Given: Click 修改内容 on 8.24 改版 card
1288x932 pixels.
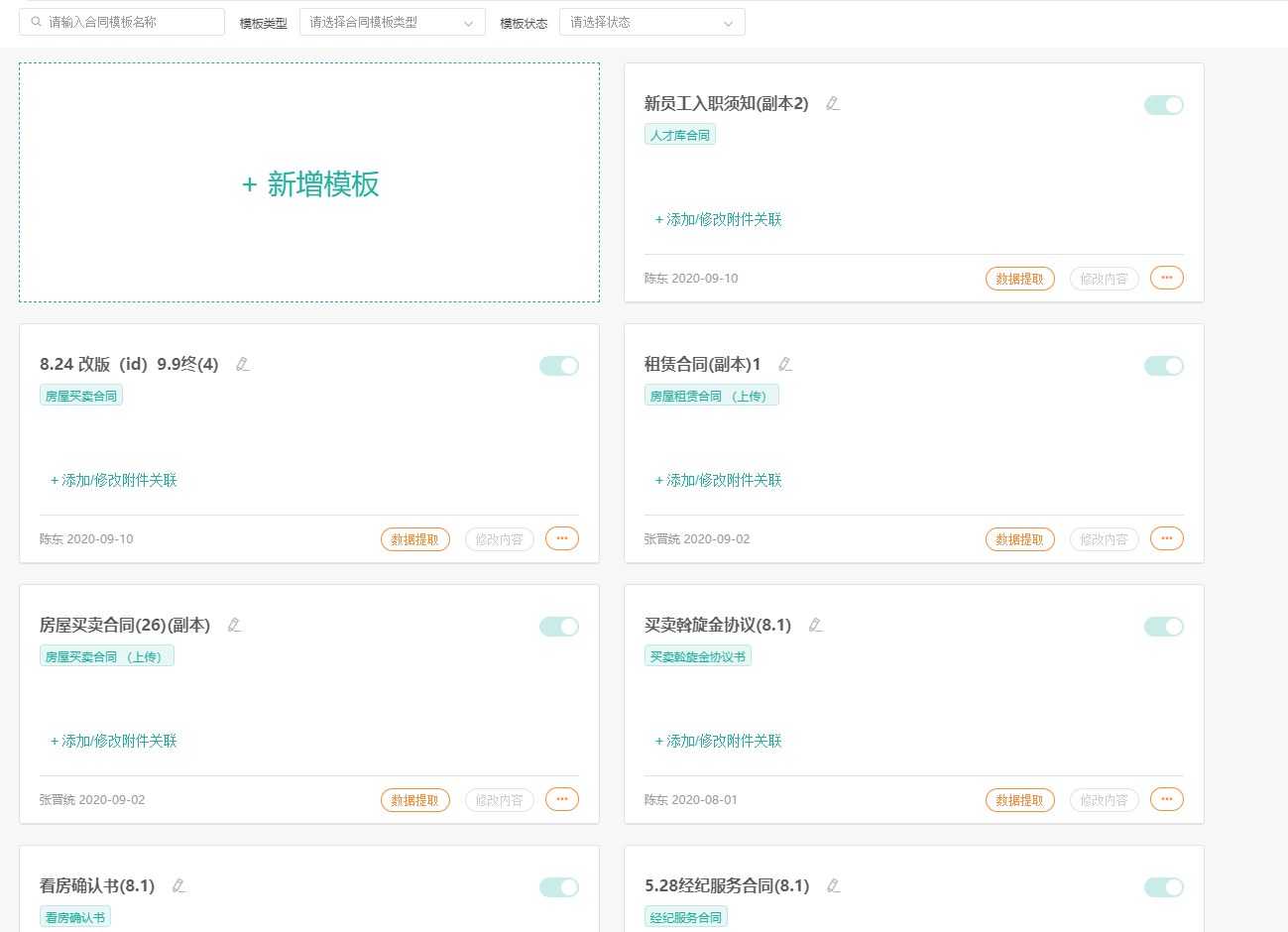Looking at the screenshot, I should [x=500, y=539].
